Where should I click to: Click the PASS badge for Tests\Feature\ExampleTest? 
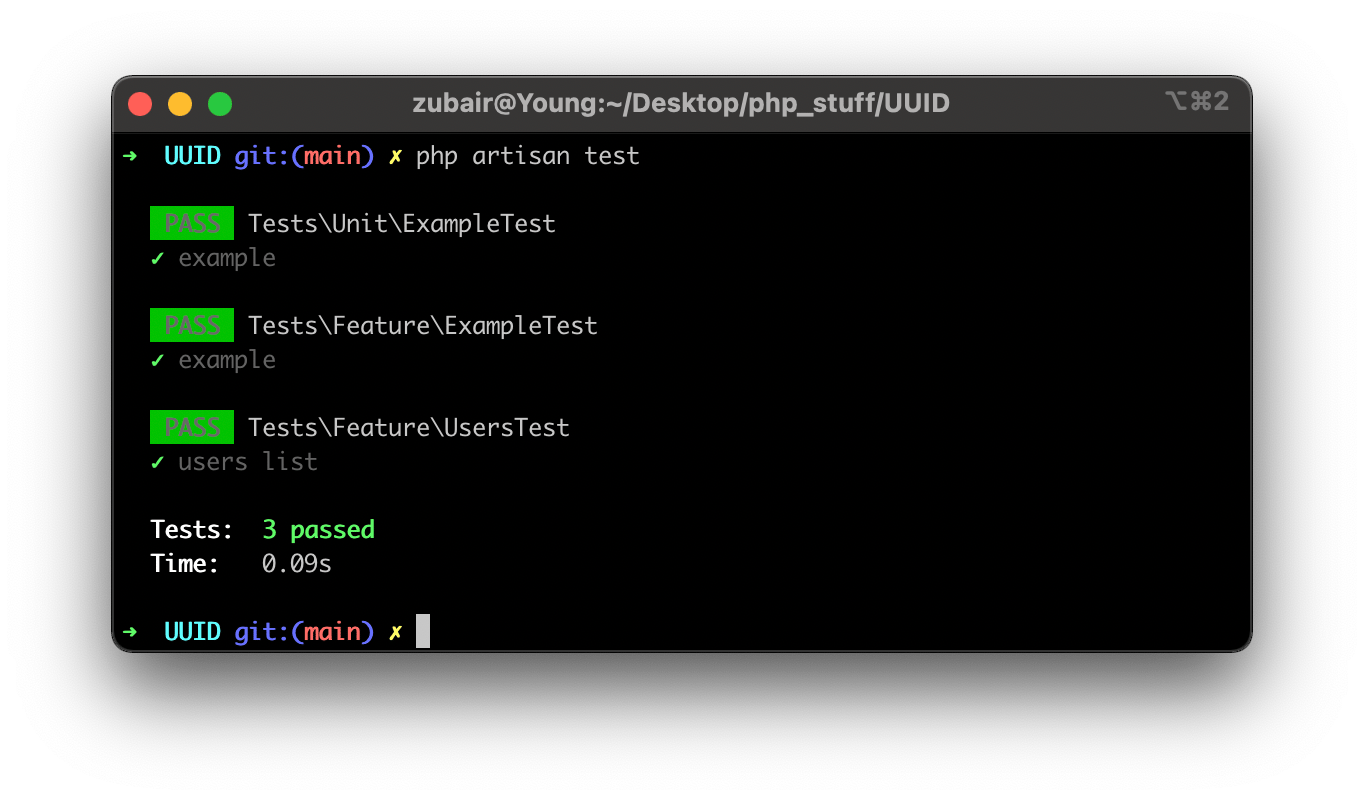(x=191, y=324)
